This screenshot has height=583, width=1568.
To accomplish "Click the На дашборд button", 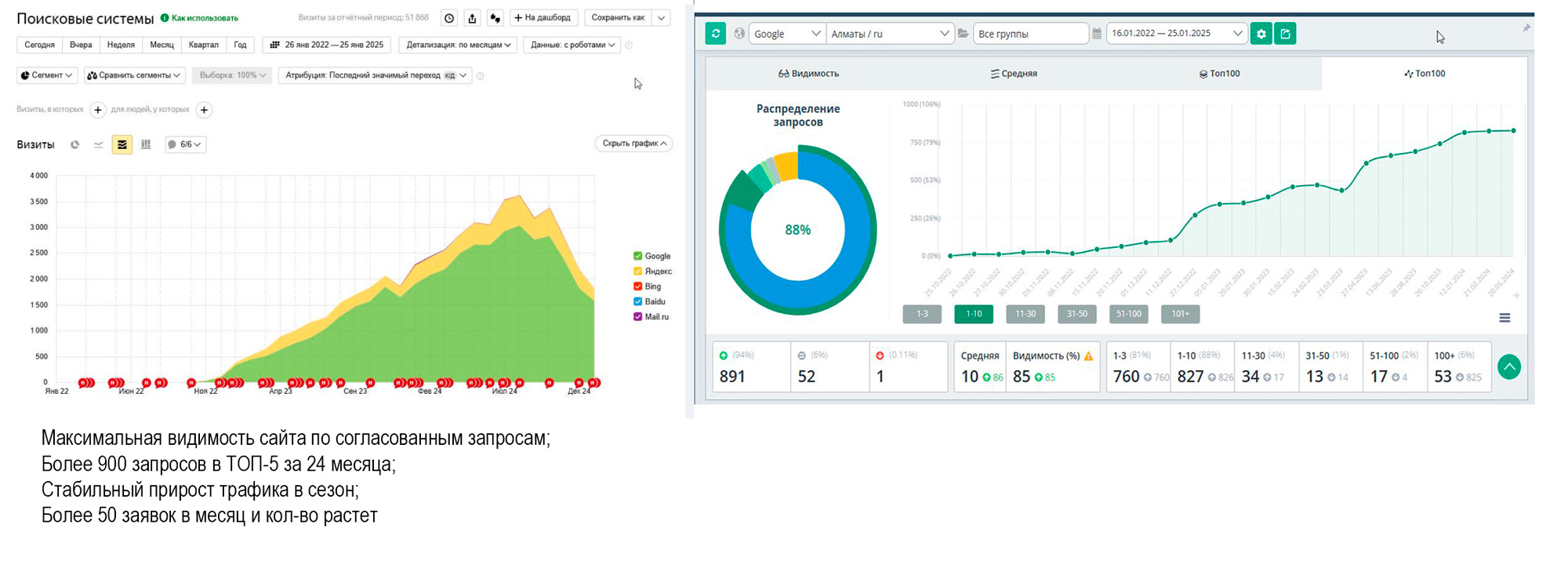I will (543, 18).
